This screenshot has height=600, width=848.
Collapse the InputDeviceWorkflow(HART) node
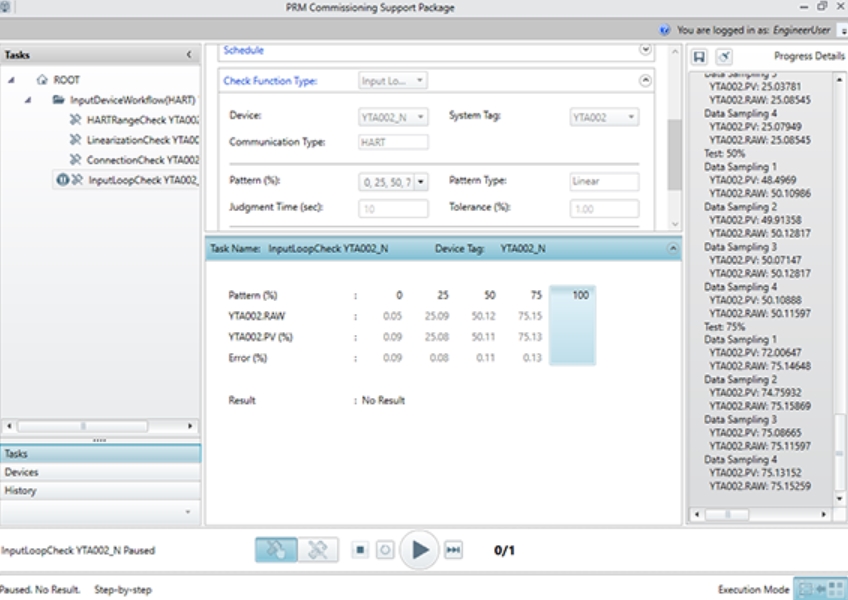coord(28,100)
